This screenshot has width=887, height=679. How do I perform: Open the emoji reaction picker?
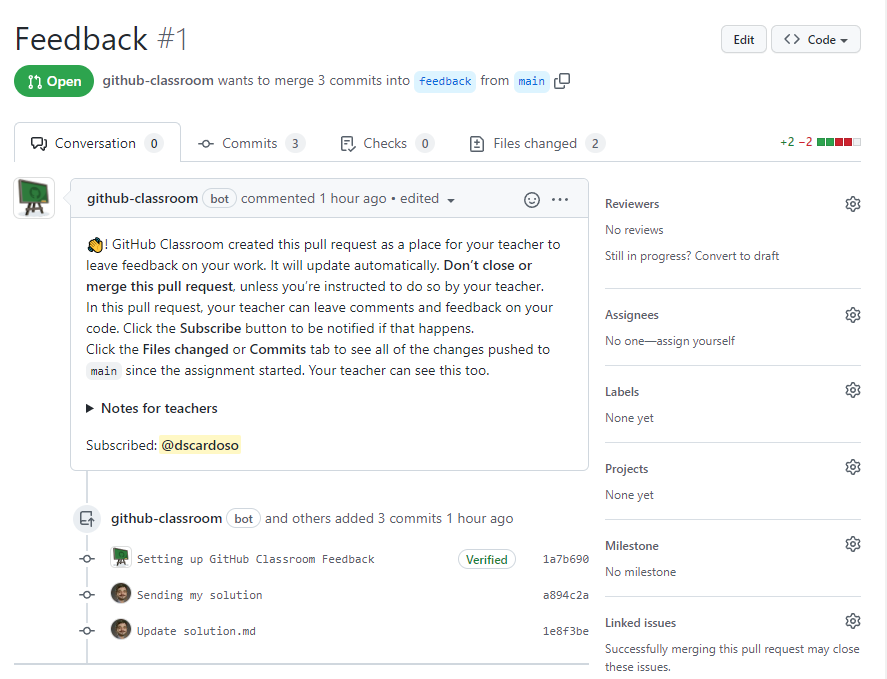(x=532, y=199)
